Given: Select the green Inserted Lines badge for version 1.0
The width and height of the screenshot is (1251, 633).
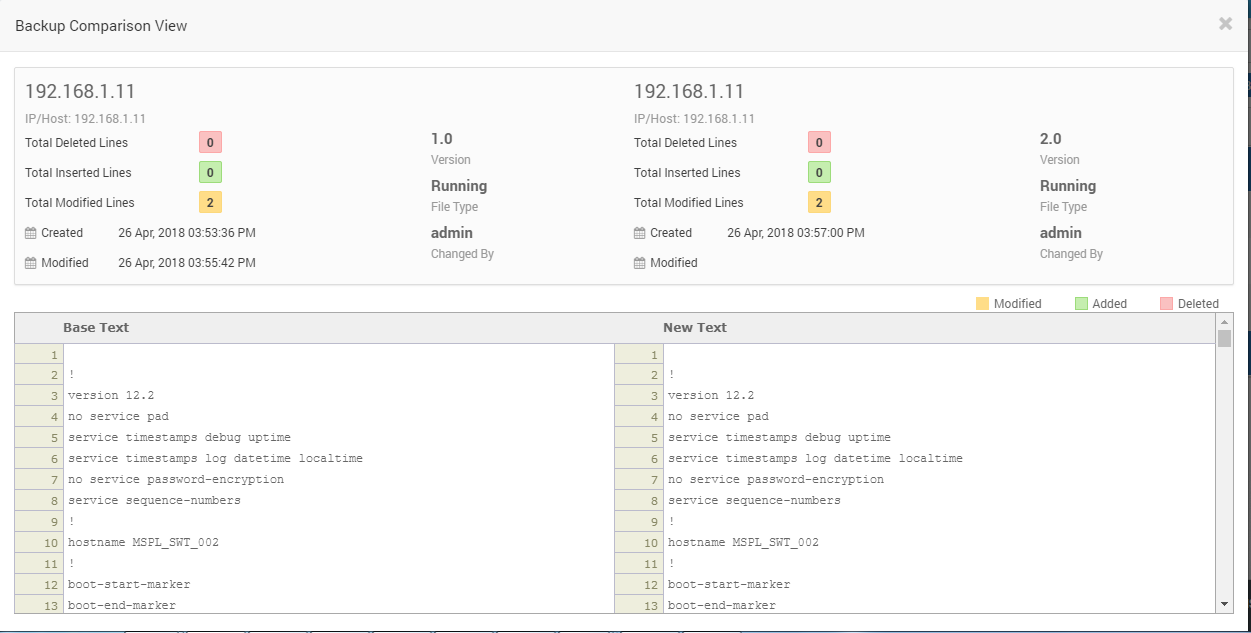Looking at the screenshot, I should (210, 173).
